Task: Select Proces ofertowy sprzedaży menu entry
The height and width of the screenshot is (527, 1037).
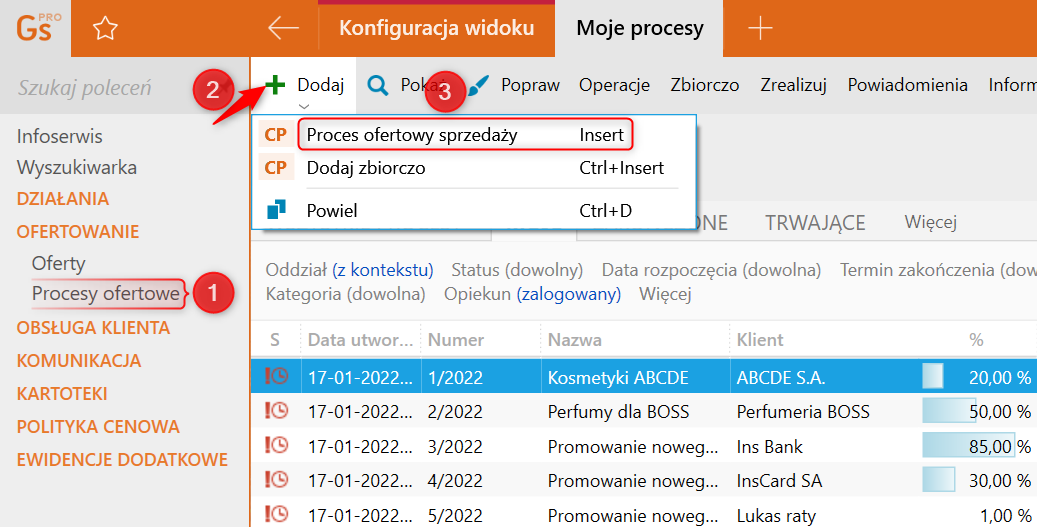Action: (x=412, y=134)
